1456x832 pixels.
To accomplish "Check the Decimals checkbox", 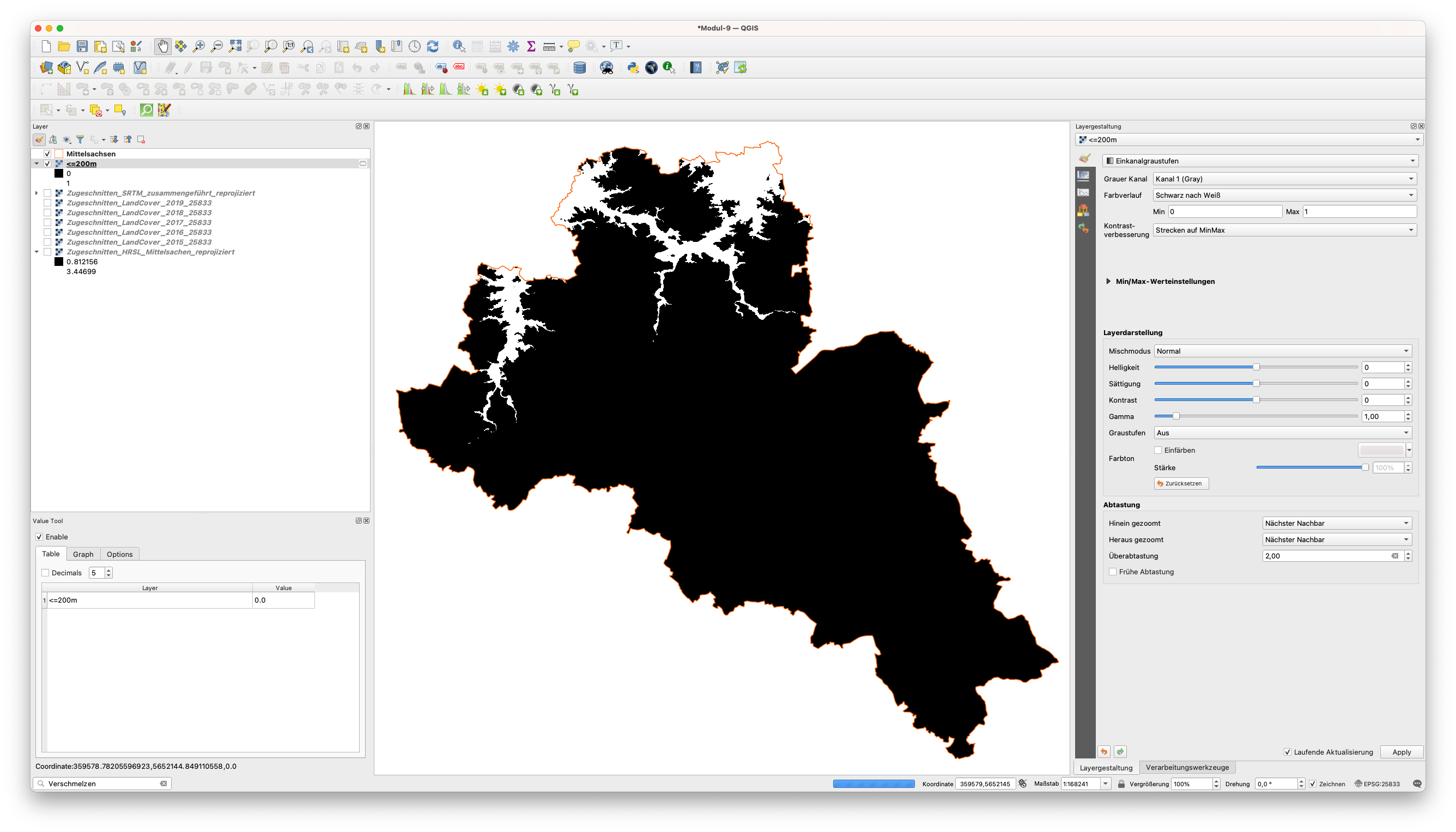I will point(45,573).
